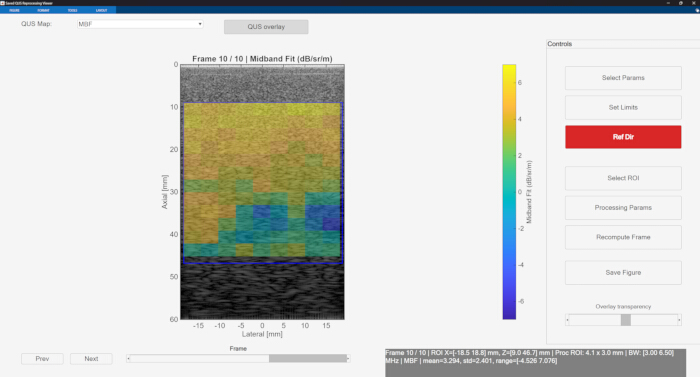Close the QUS Reprocessing Viewer window
Image resolution: width=700 pixels, height=377 pixels.
click(694, 3)
